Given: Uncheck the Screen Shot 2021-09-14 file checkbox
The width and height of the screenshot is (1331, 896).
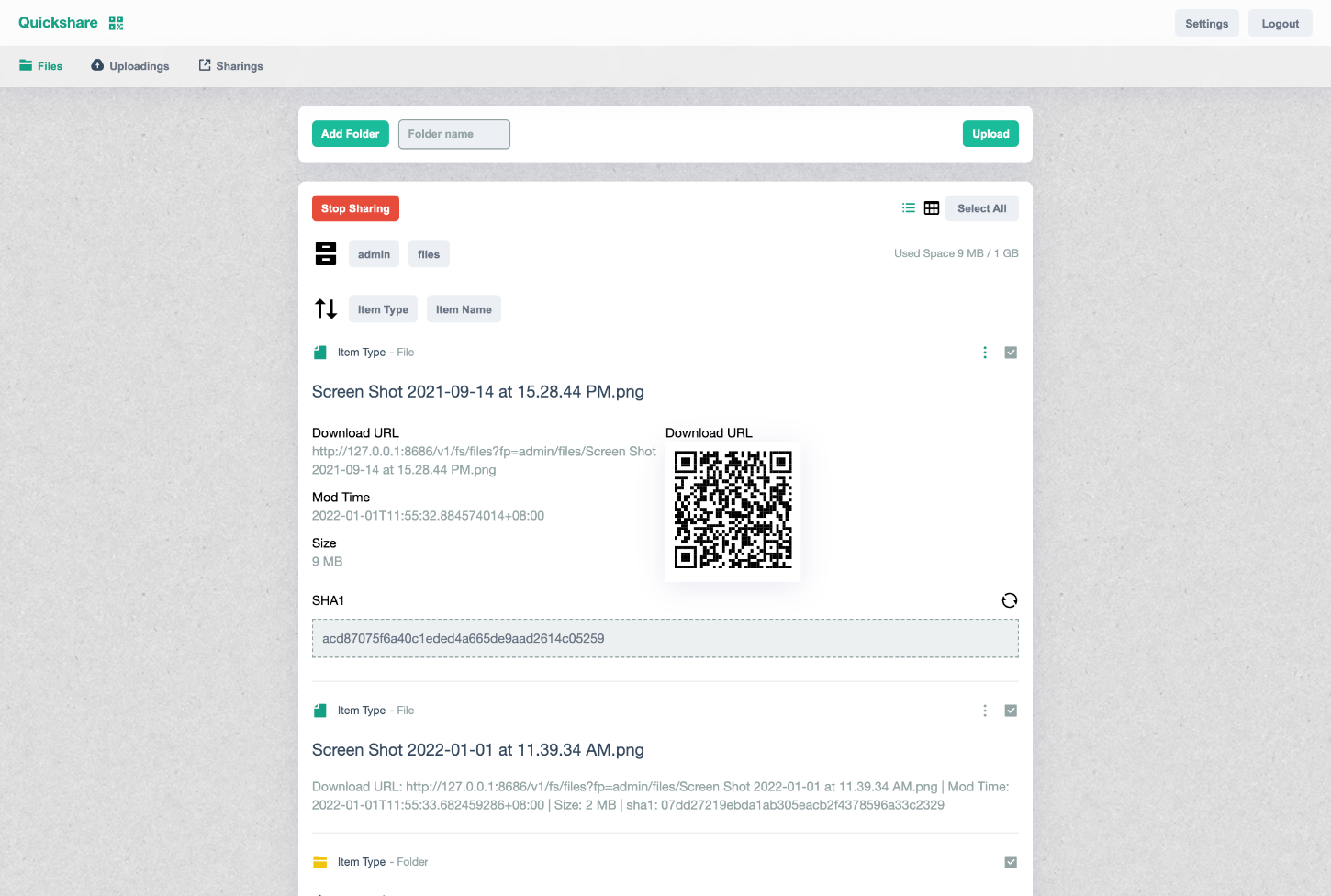Looking at the screenshot, I should 1011,353.
